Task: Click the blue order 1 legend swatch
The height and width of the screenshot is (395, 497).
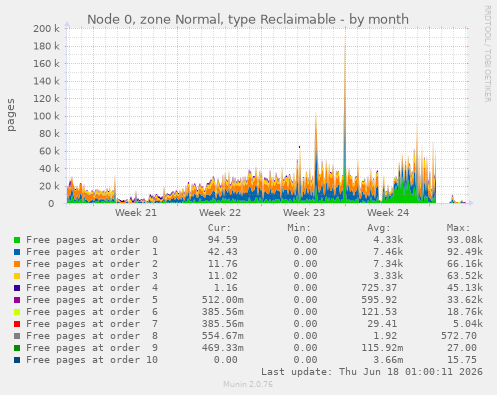Action: (x=17, y=252)
